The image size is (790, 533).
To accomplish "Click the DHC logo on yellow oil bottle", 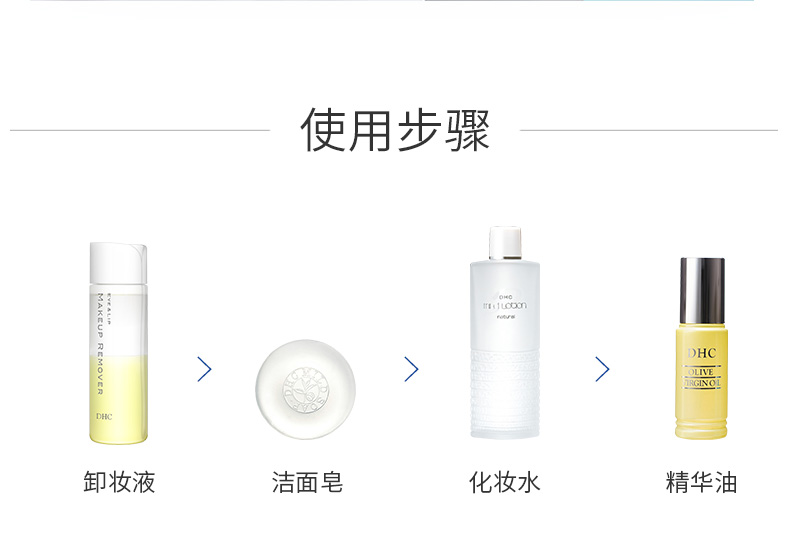I will click(701, 353).
